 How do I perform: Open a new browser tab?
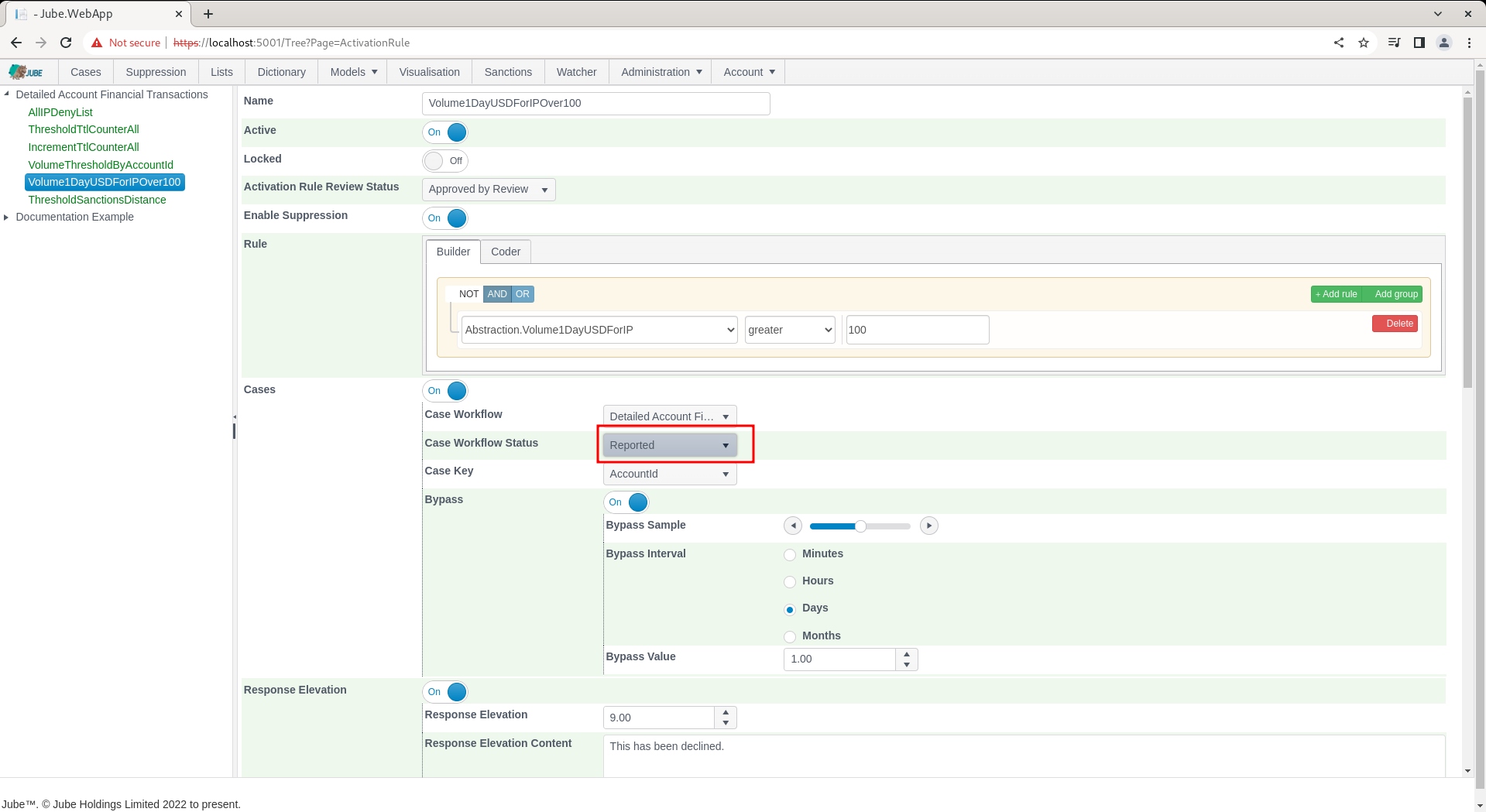[x=208, y=14]
